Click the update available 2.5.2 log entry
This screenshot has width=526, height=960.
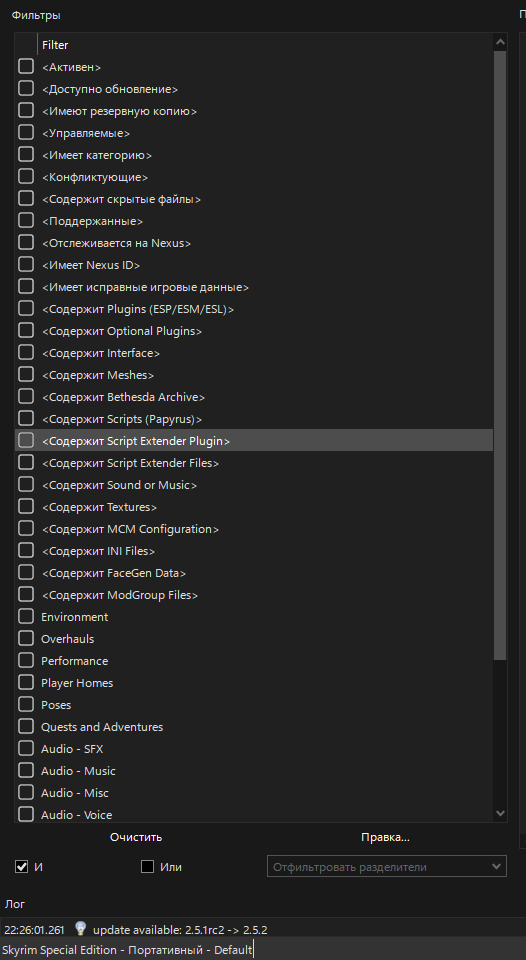180,930
